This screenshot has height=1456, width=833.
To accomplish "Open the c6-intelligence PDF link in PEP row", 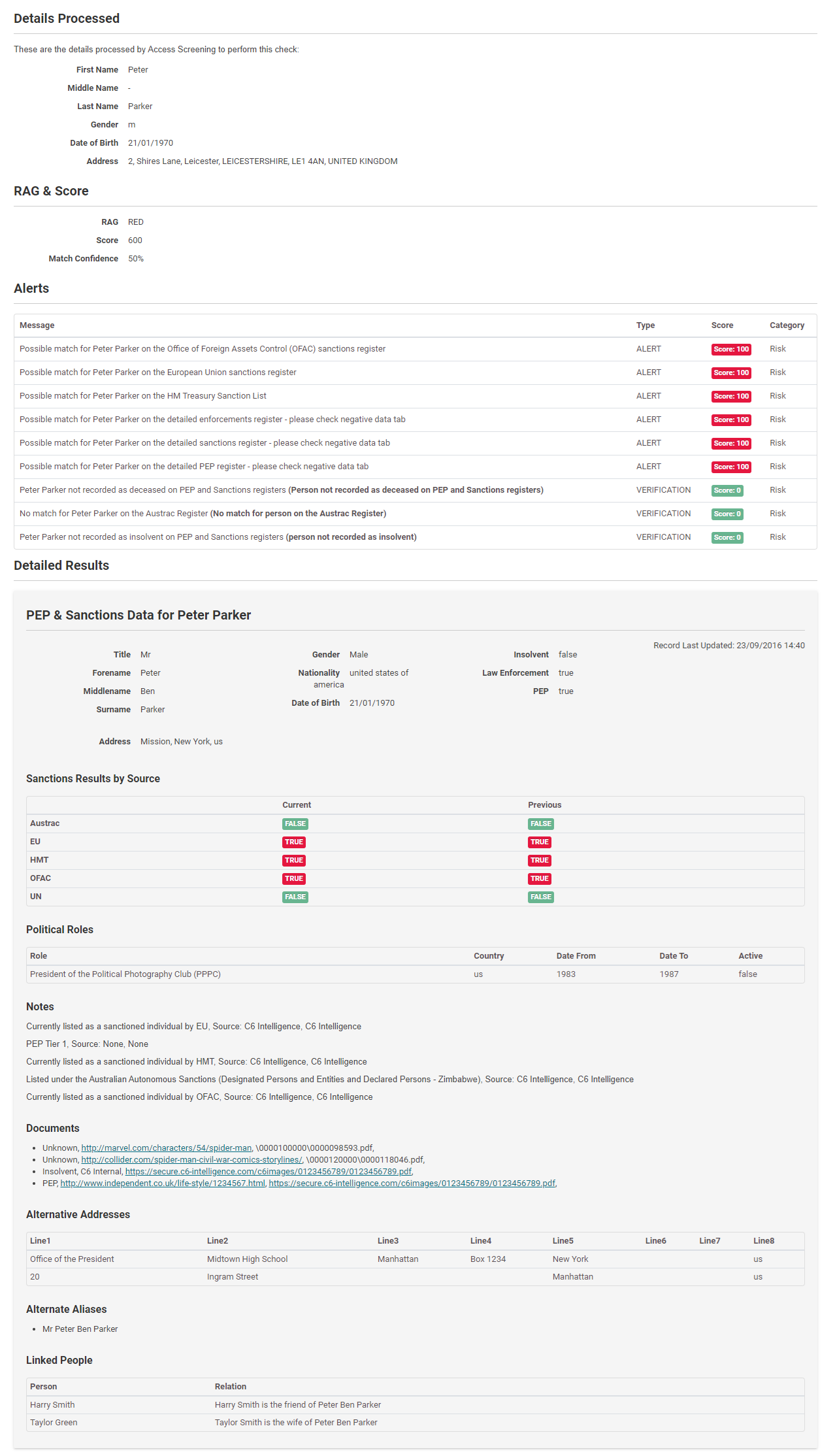I will pos(412,1183).
